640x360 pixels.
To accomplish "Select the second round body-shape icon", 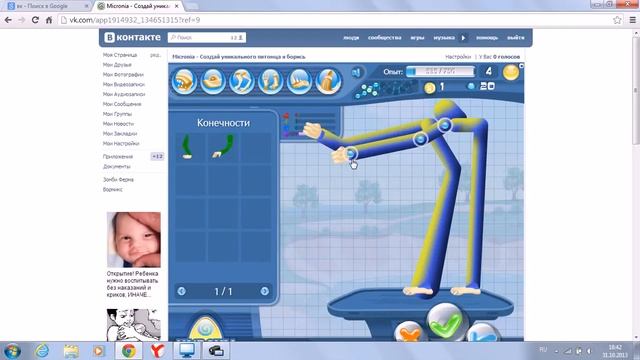I will 213,81.
